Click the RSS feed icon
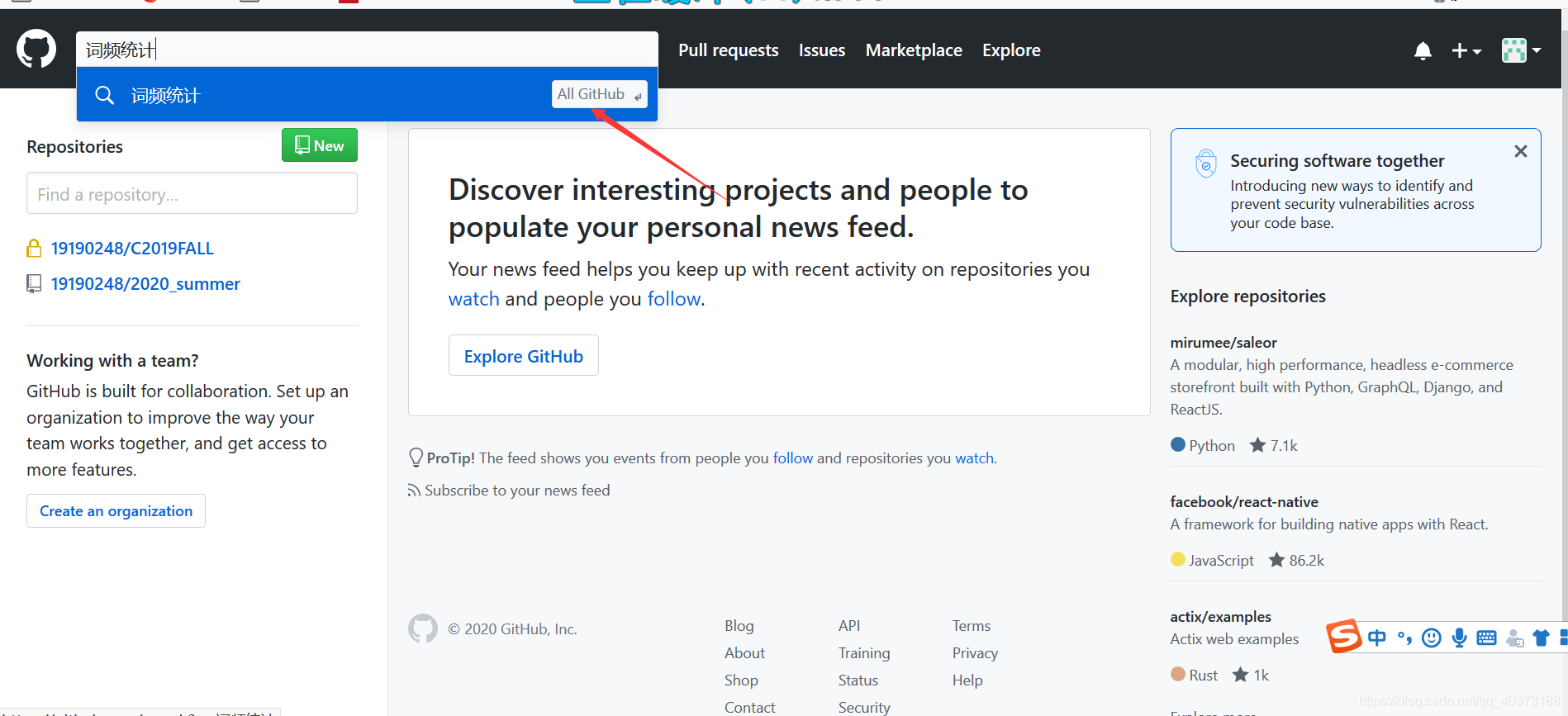The image size is (1568, 716). pyautogui.click(x=414, y=491)
